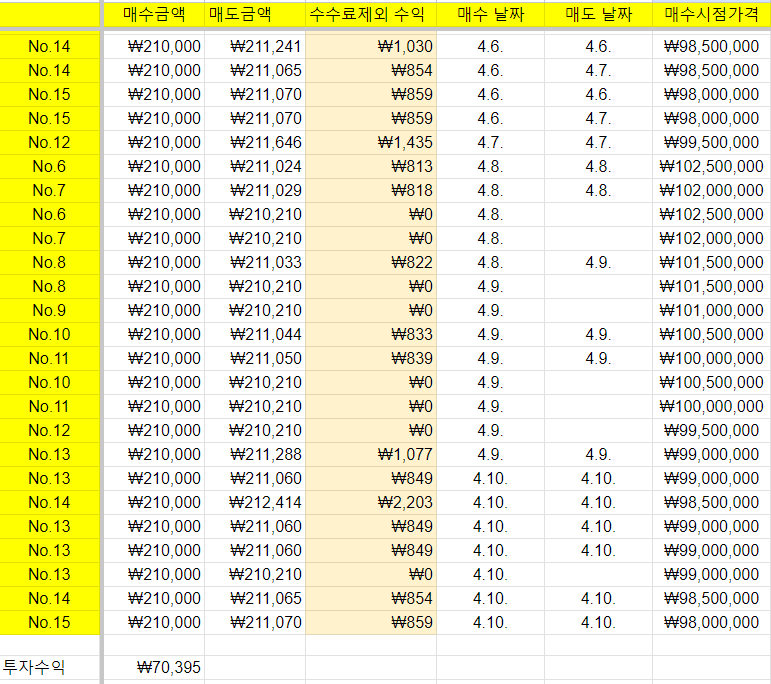Select the No.6 label in ₩813 row
The height and width of the screenshot is (684, 771).
click(x=49, y=167)
